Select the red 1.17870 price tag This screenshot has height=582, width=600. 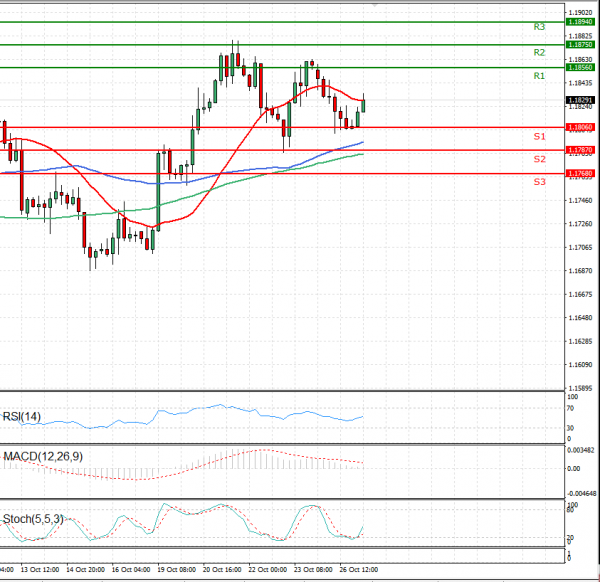click(580, 150)
